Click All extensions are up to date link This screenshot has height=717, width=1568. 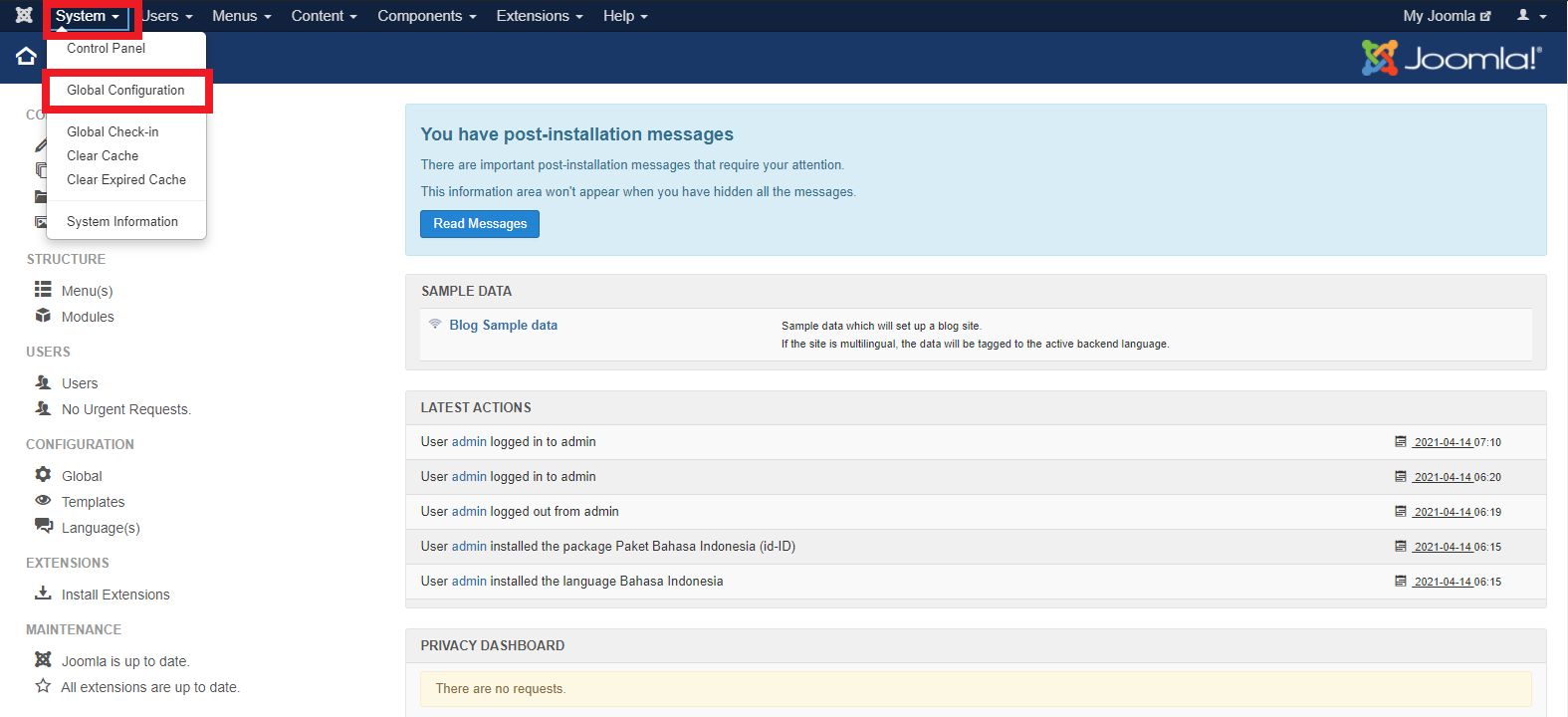point(150,687)
